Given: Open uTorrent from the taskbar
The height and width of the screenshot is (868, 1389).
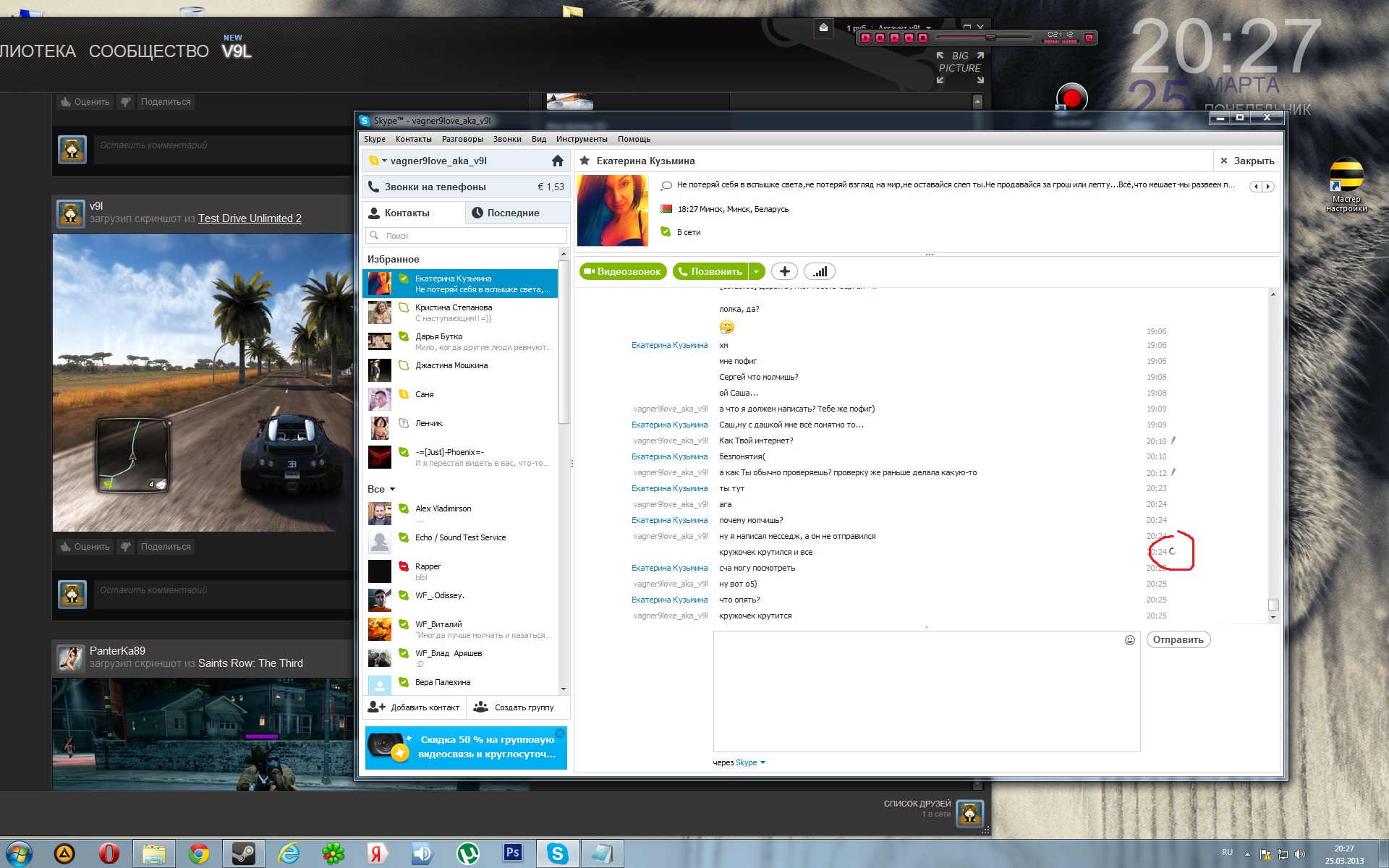Looking at the screenshot, I should pyautogui.click(x=468, y=854).
